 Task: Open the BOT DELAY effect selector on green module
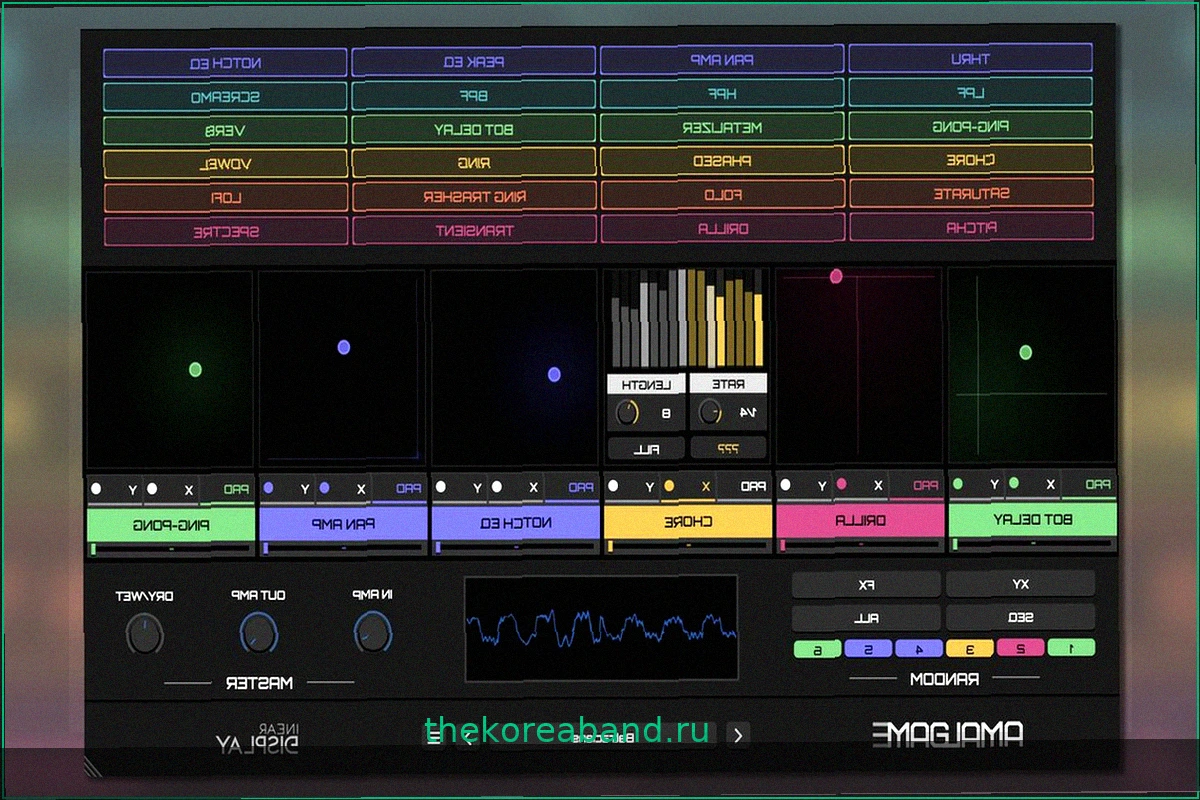1032,519
